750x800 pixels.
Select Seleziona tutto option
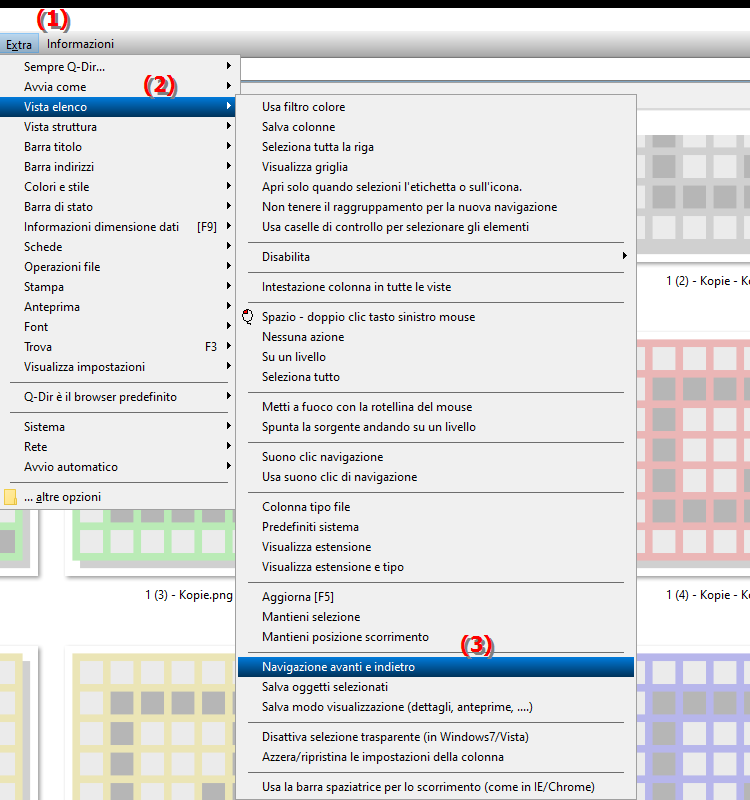pos(436,377)
